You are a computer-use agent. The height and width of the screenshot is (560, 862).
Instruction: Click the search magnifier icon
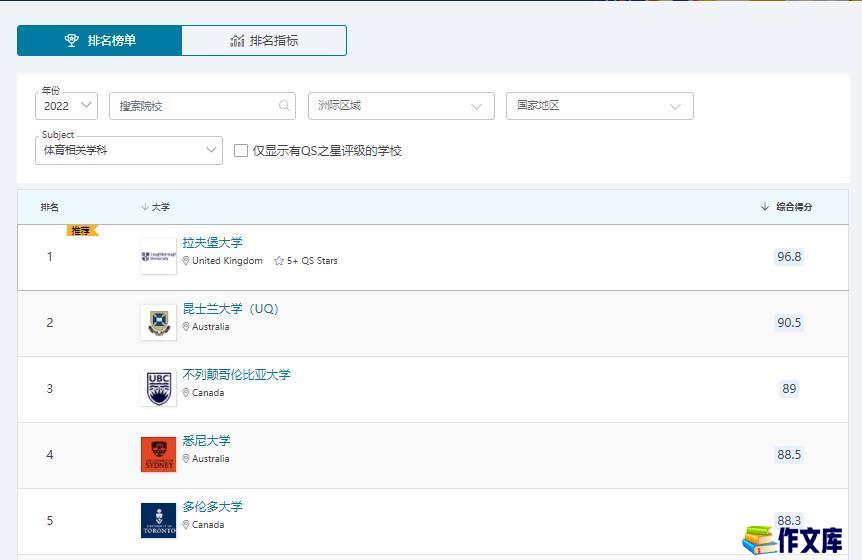(284, 106)
